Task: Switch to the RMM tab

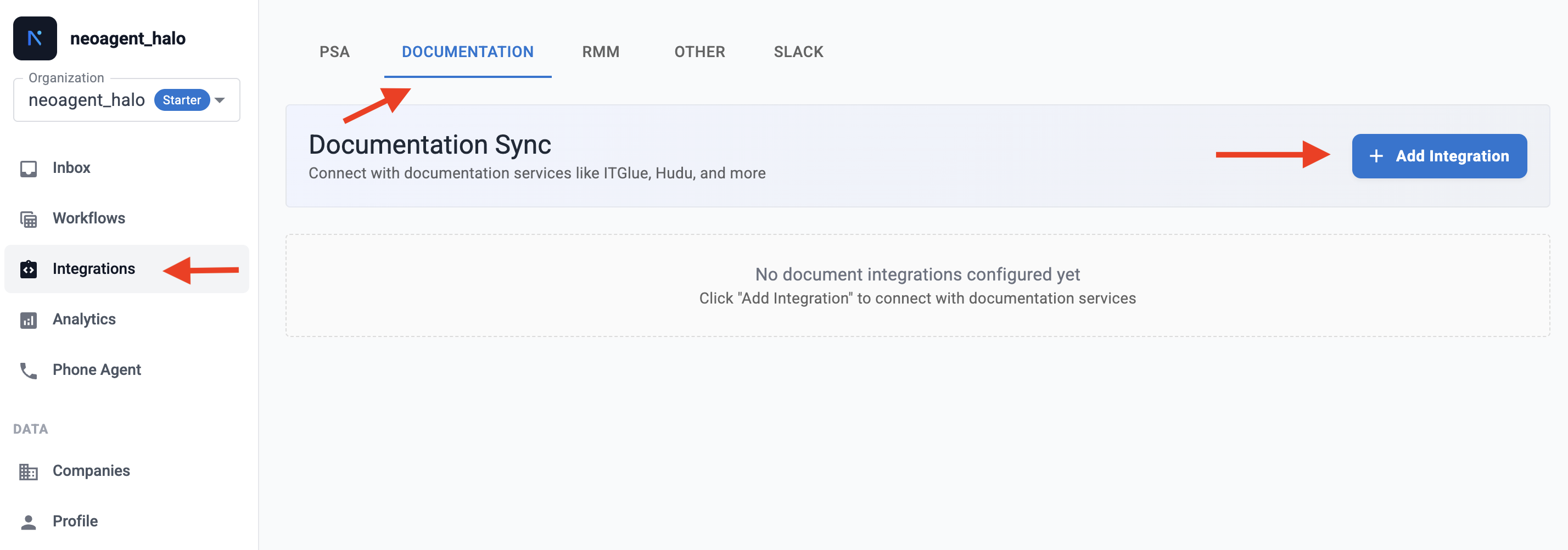Action: [600, 52]
